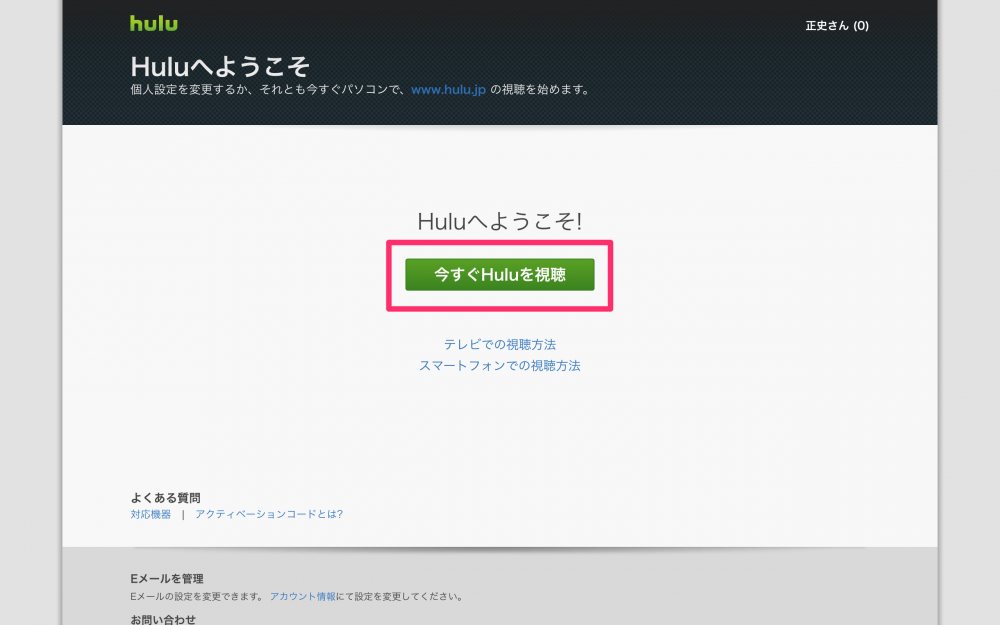Viewport: 1000px width, 625px height.
Task: Open the 対応機器 FAQ link
Action: [151, 514]
